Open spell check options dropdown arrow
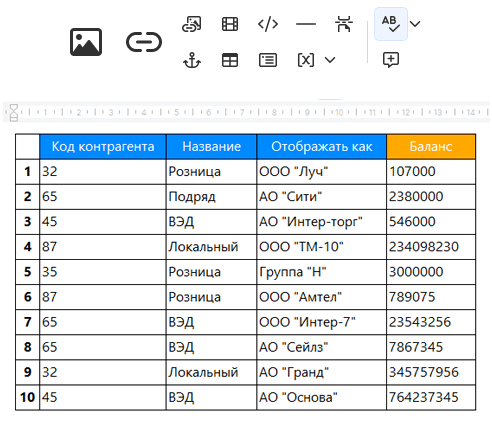Screen dimensions: 492x421 pos(415,24)
